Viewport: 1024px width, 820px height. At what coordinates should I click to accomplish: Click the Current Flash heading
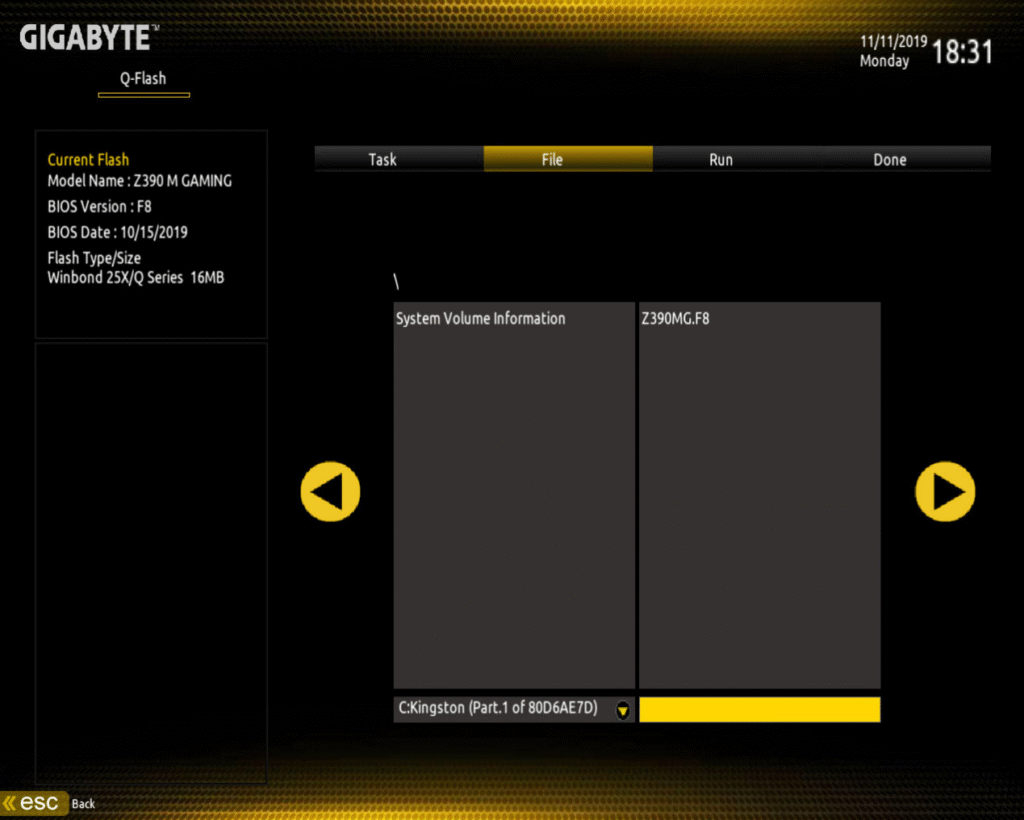pyautogui.click(x=88, y=159)
